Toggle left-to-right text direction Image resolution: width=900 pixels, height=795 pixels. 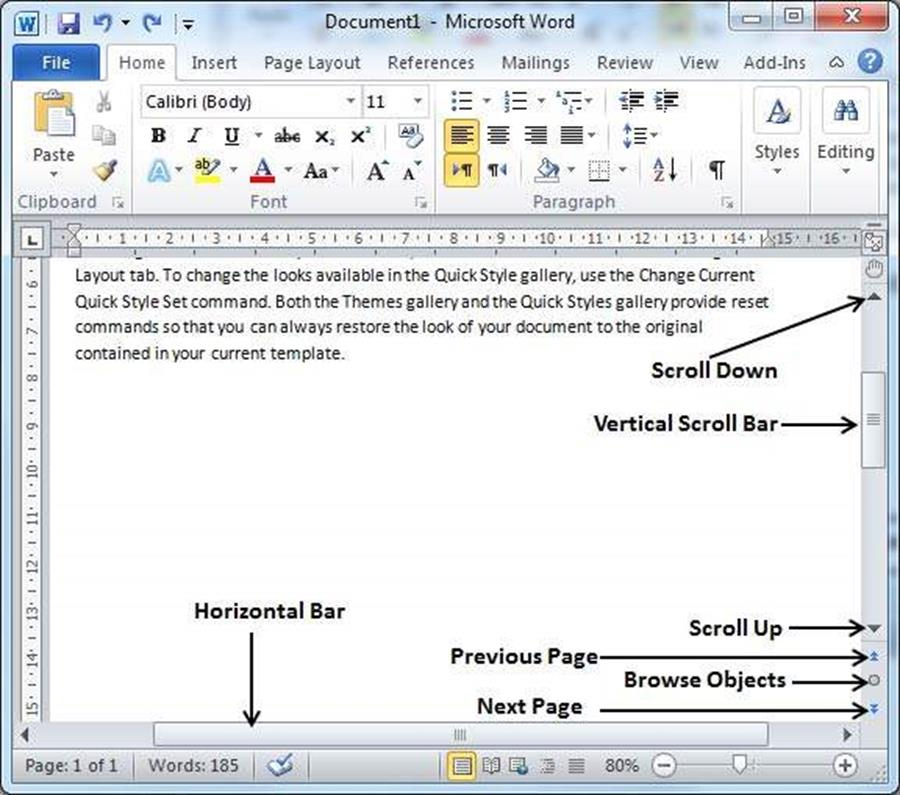461,170
